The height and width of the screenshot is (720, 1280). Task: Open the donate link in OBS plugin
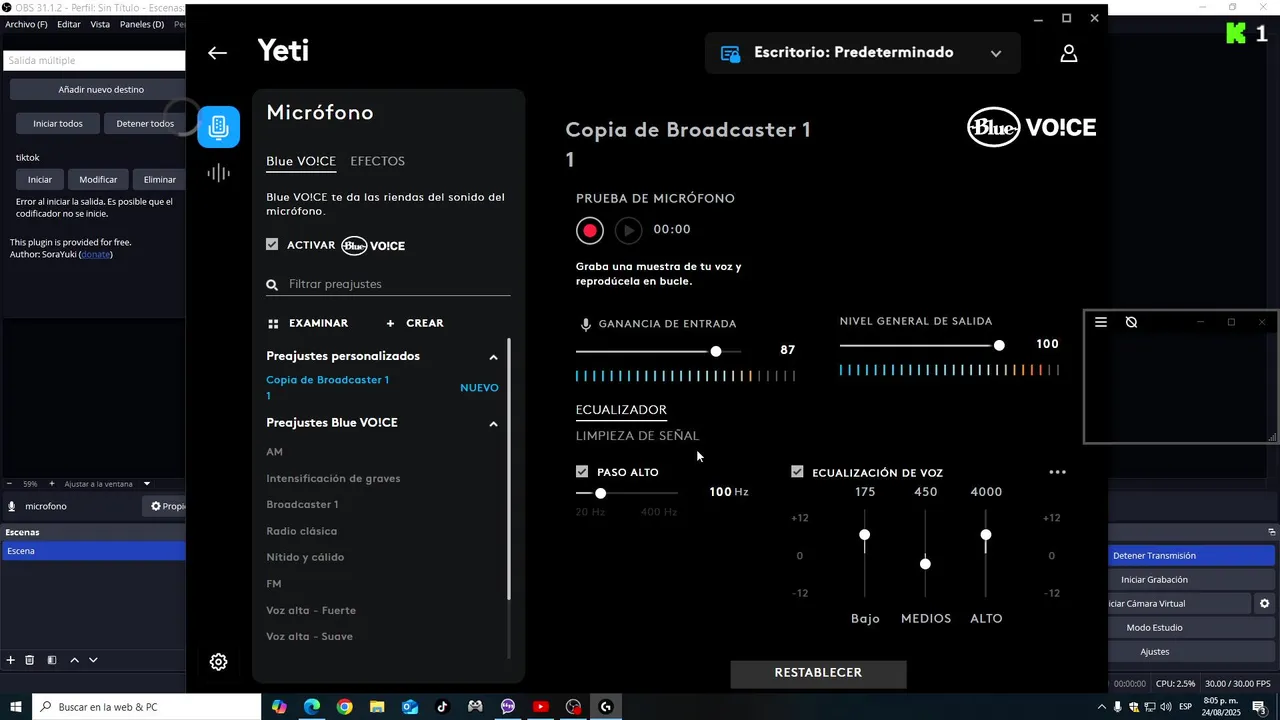[96, 254]
